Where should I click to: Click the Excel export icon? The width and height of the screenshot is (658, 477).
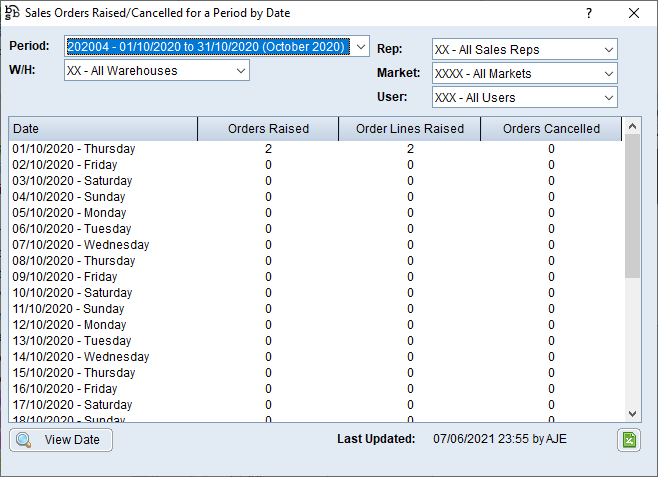(628, 440)
